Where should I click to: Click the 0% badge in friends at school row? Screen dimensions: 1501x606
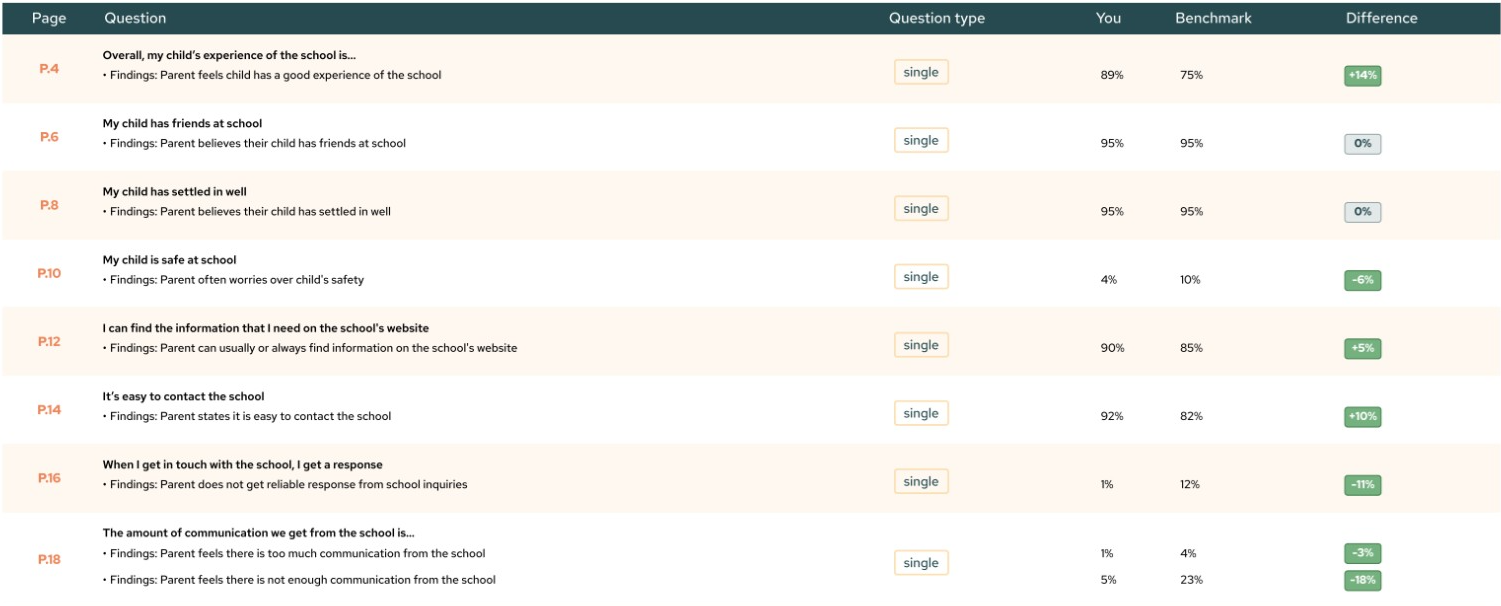tap(1362, 144)
